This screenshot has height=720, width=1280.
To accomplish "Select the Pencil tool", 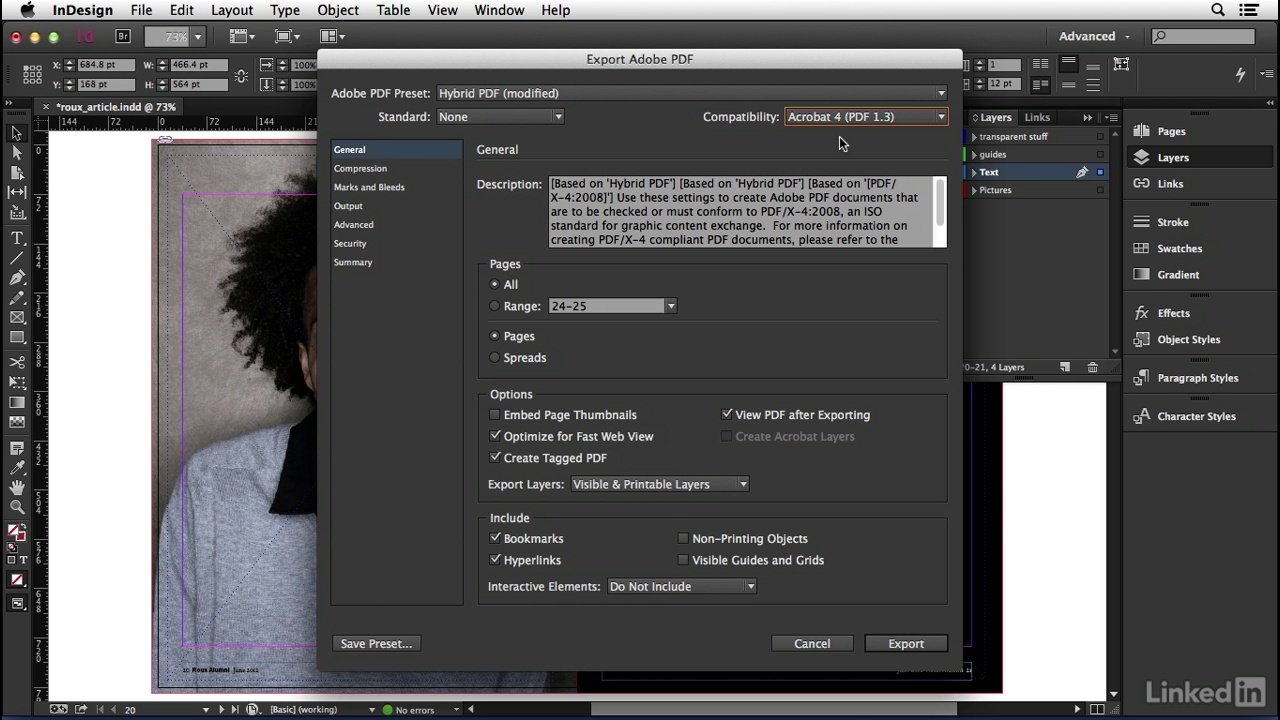I will (x=17, y=298).
